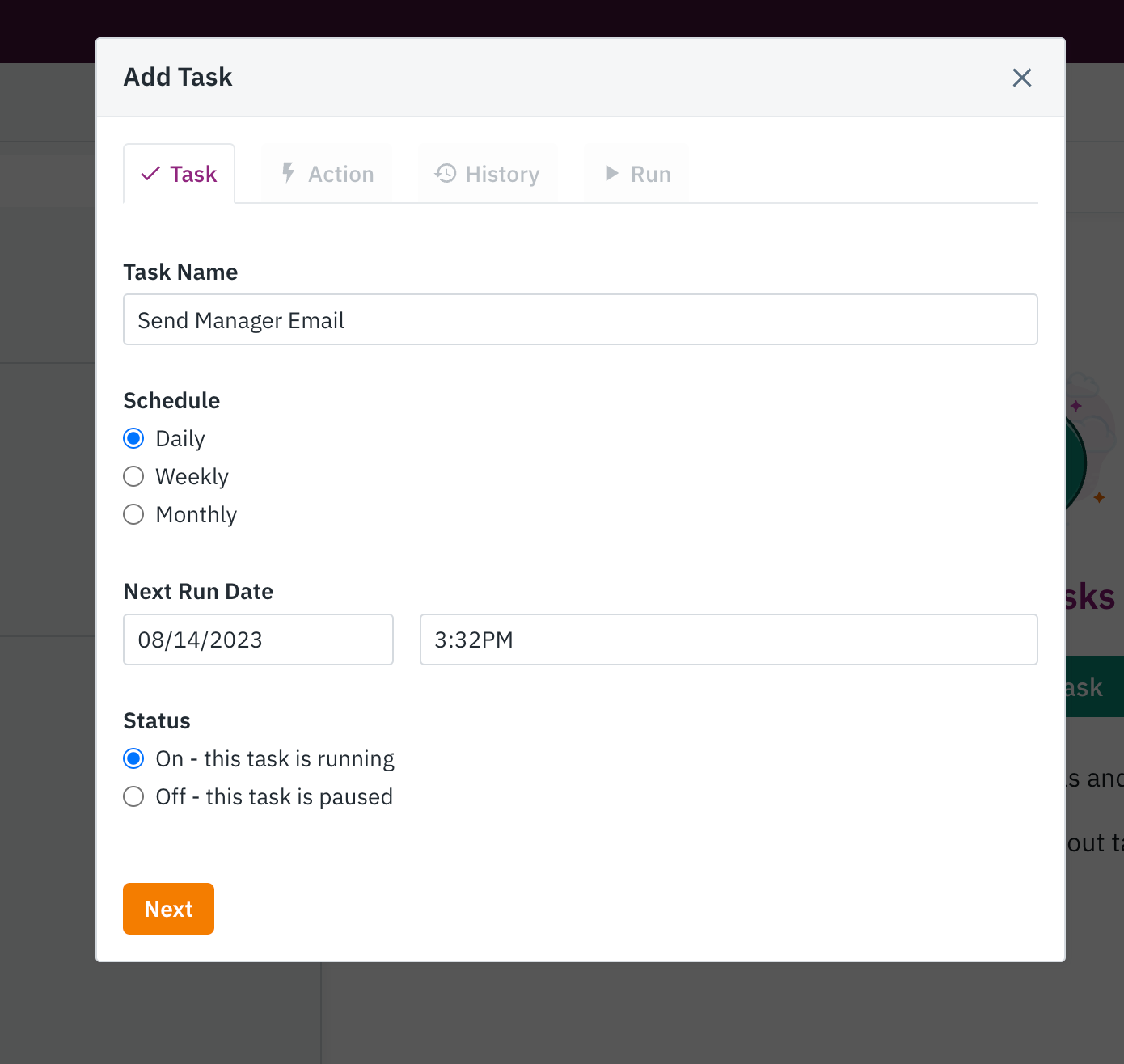Set status to Off - task paused
The image size is (1124, 1064).
(x=133, y=796)
